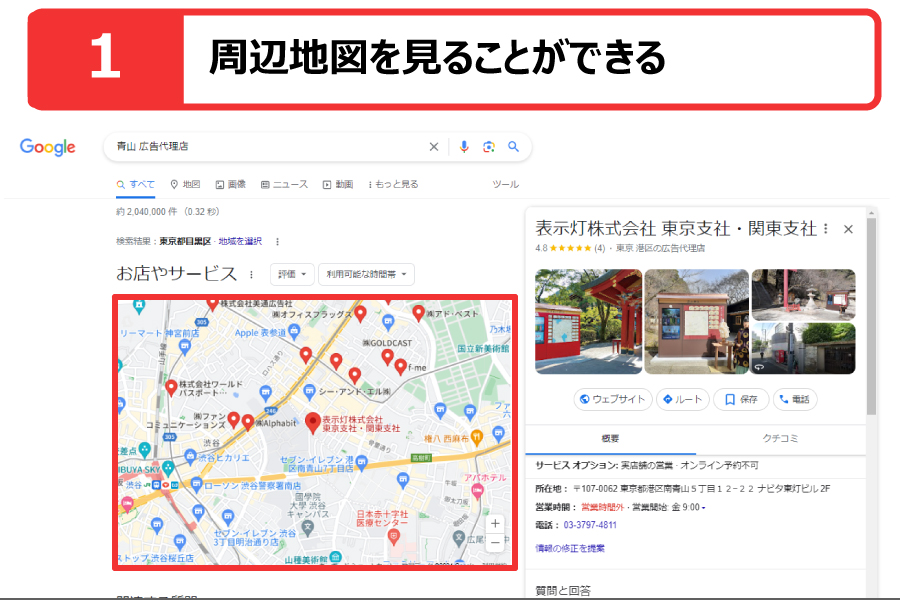Select the クチコミ tab in the panel
Image resolution: width=900 pixels, height=600 pixels.
pos(780,439)
